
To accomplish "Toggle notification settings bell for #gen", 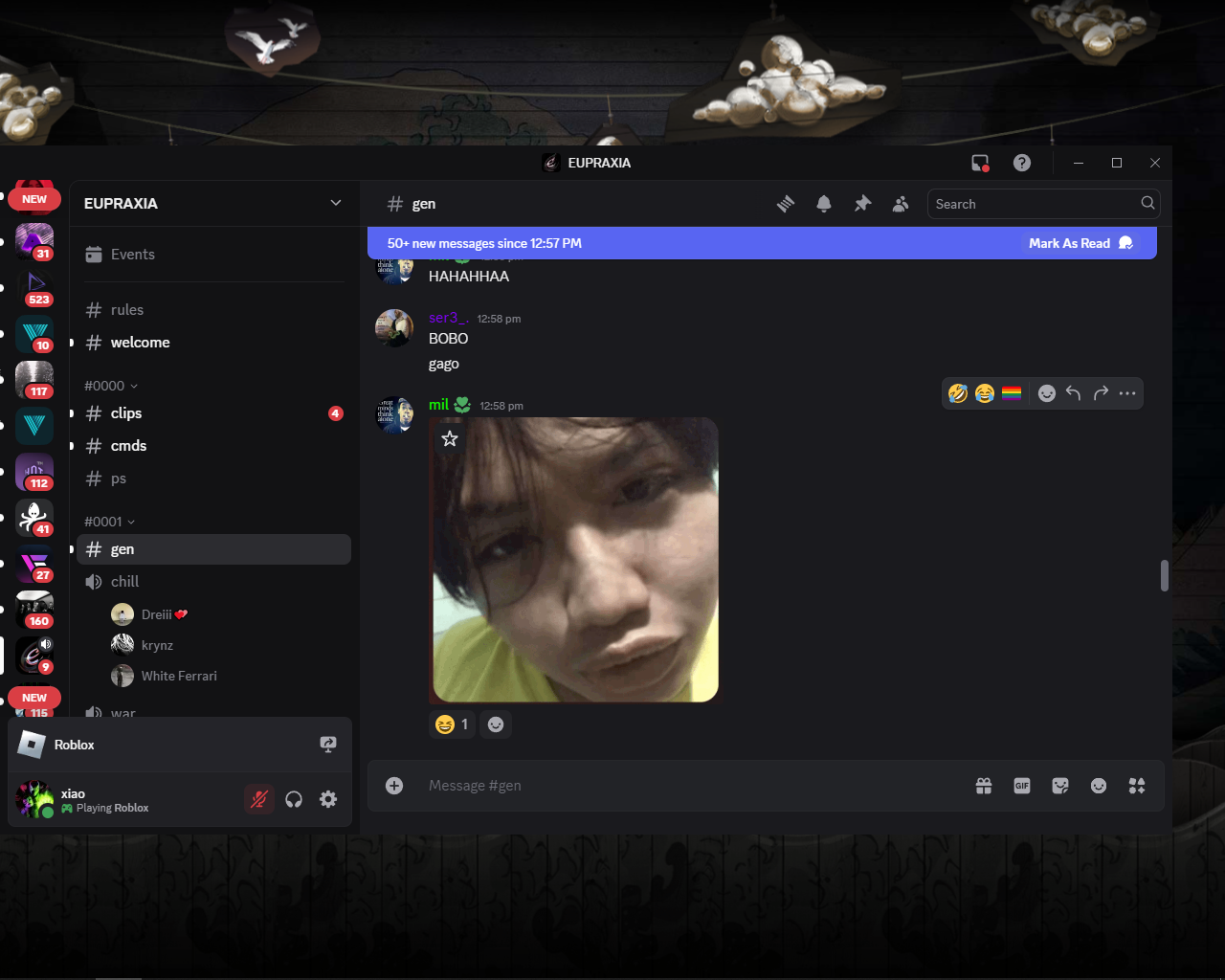I will coord(824,204).
